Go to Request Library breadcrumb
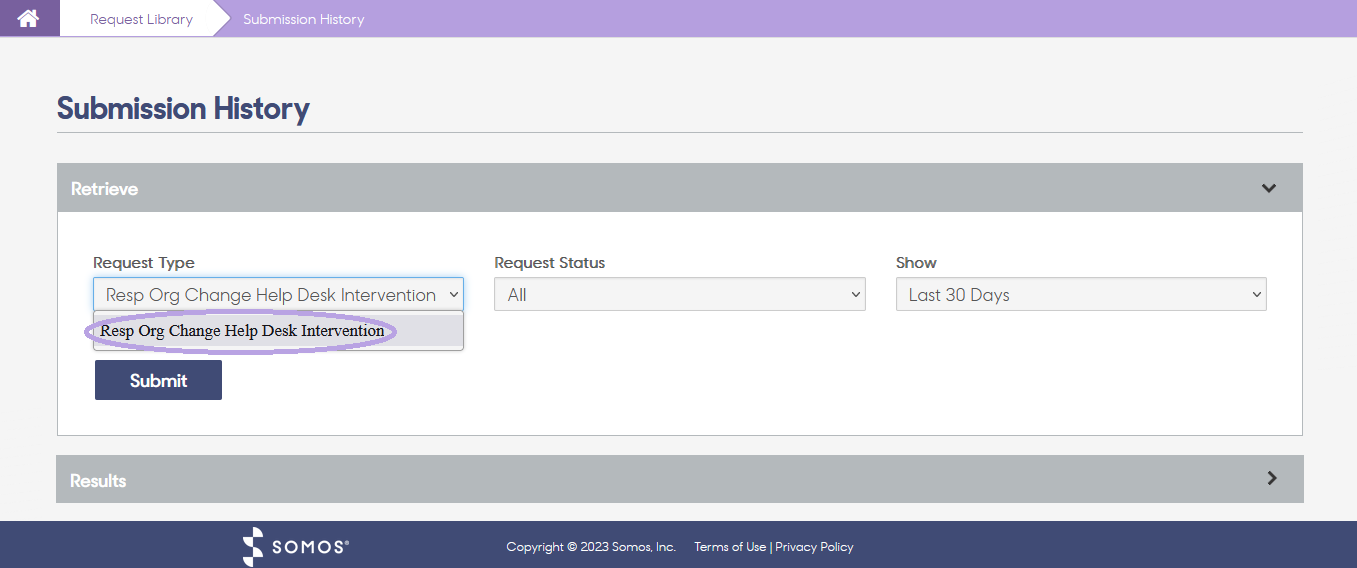Viewport: 1357px width, 568px height. coord(141,19)
